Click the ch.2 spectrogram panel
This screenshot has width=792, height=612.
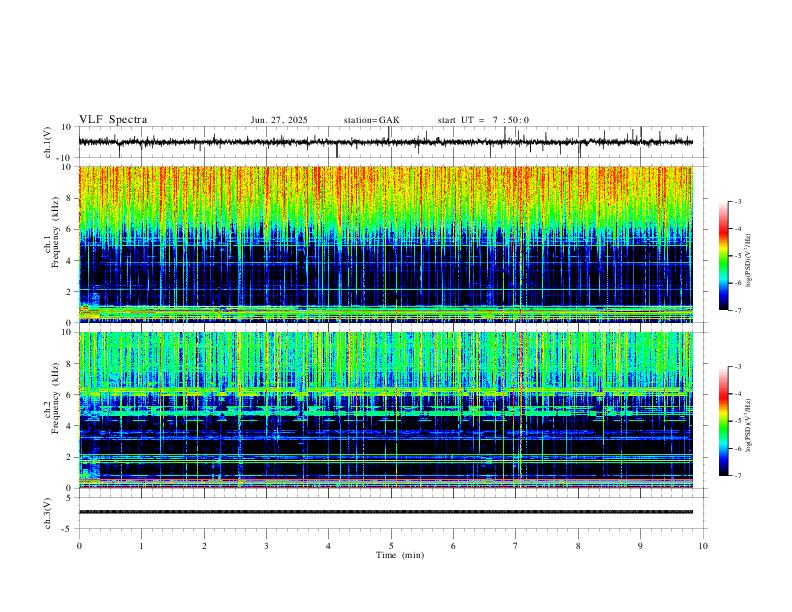[x=385, y=410]
